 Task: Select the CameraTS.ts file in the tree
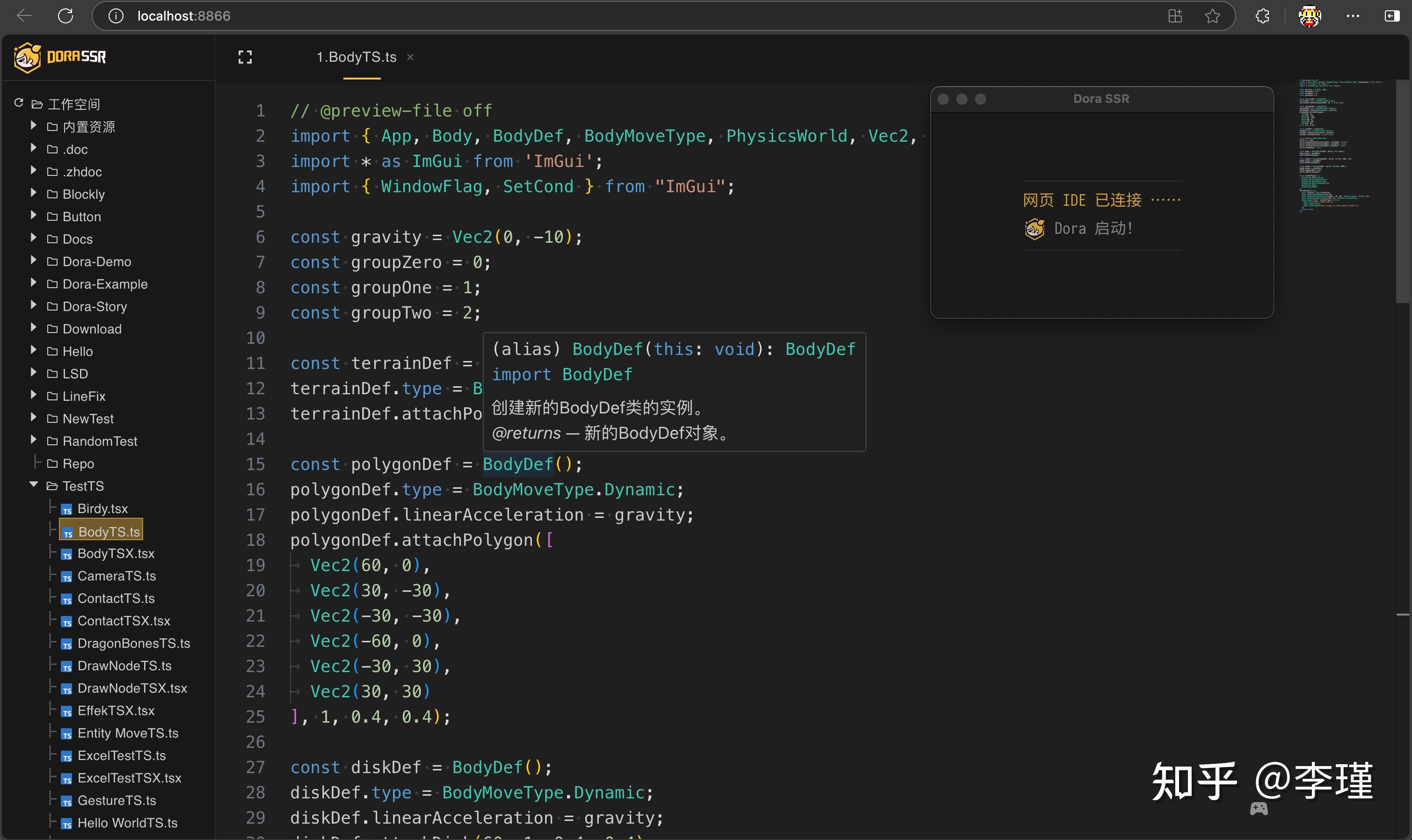coord(116,576)
